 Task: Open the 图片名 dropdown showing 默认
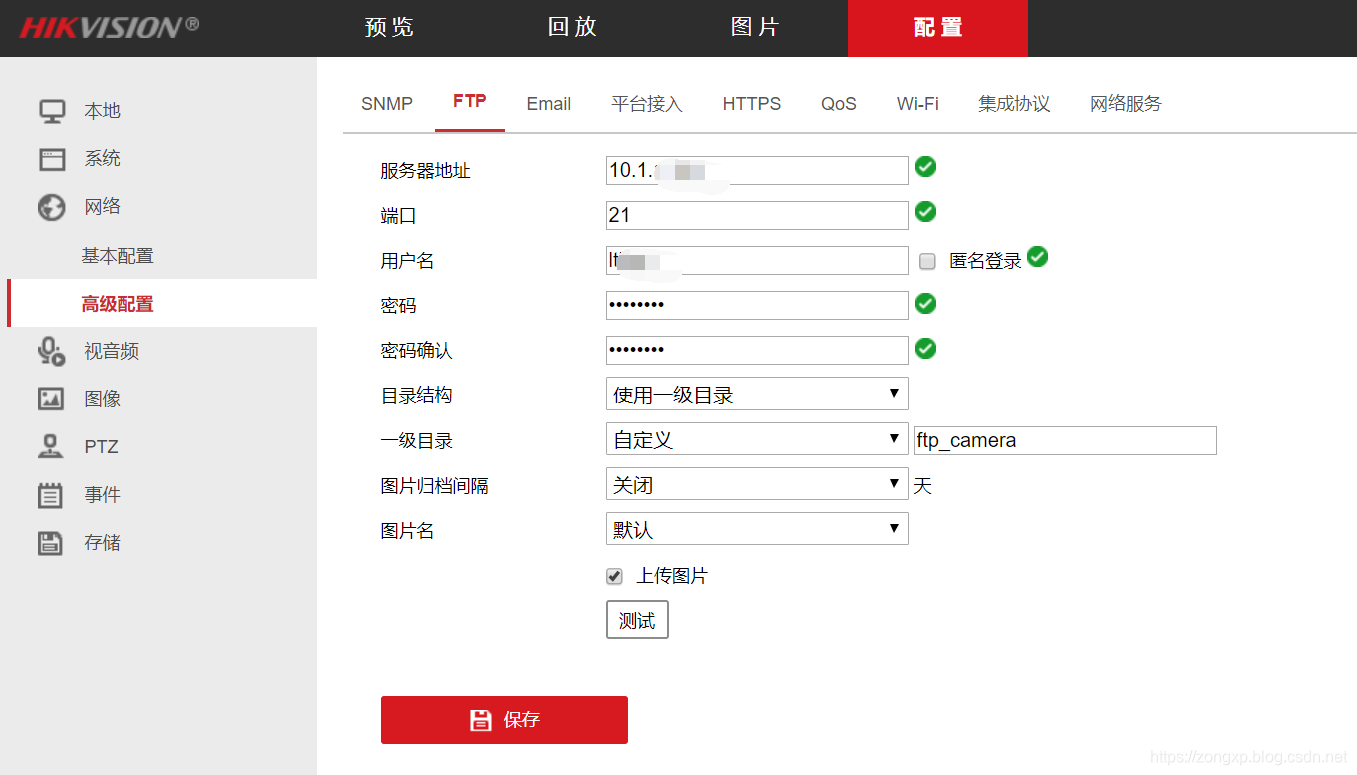757,529
